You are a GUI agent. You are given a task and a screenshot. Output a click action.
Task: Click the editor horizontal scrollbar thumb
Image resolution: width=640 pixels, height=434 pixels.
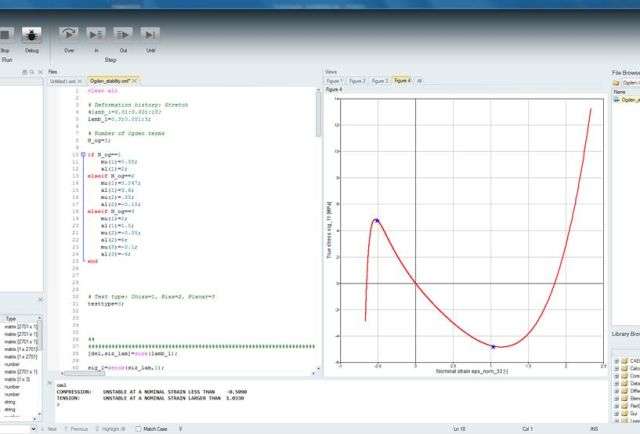(x=84, y=373)
